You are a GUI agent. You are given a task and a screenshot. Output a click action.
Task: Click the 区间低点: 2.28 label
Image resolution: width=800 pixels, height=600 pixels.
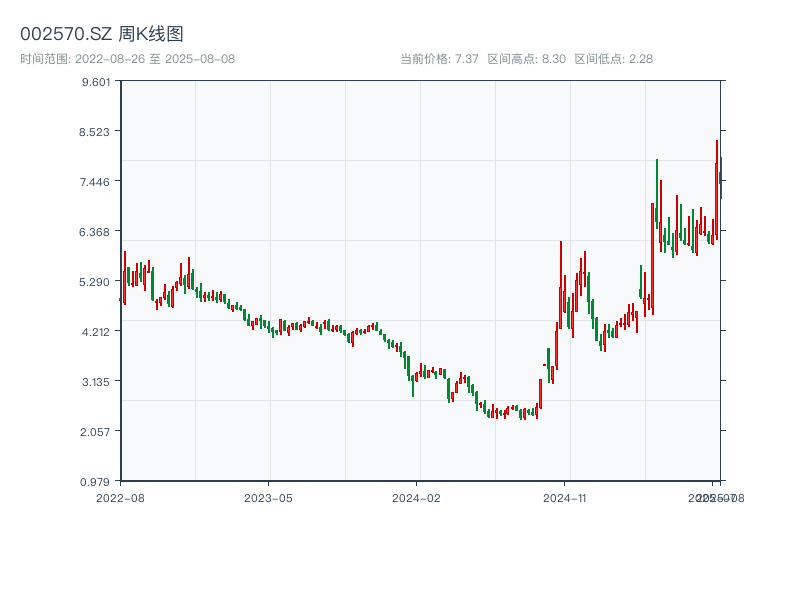pos(614,59)
